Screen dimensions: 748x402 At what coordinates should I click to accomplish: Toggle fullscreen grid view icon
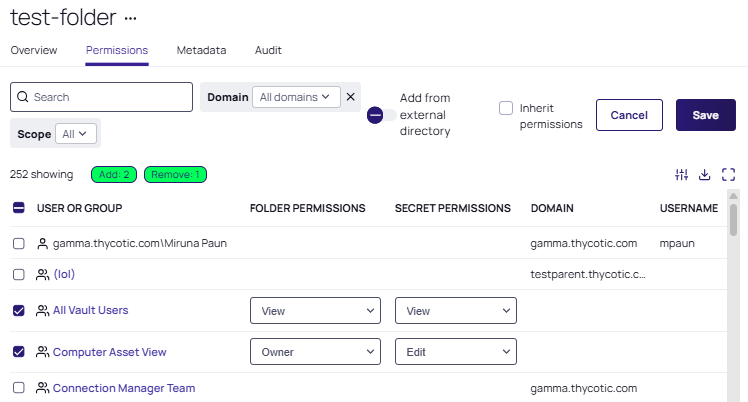[728, 175]
